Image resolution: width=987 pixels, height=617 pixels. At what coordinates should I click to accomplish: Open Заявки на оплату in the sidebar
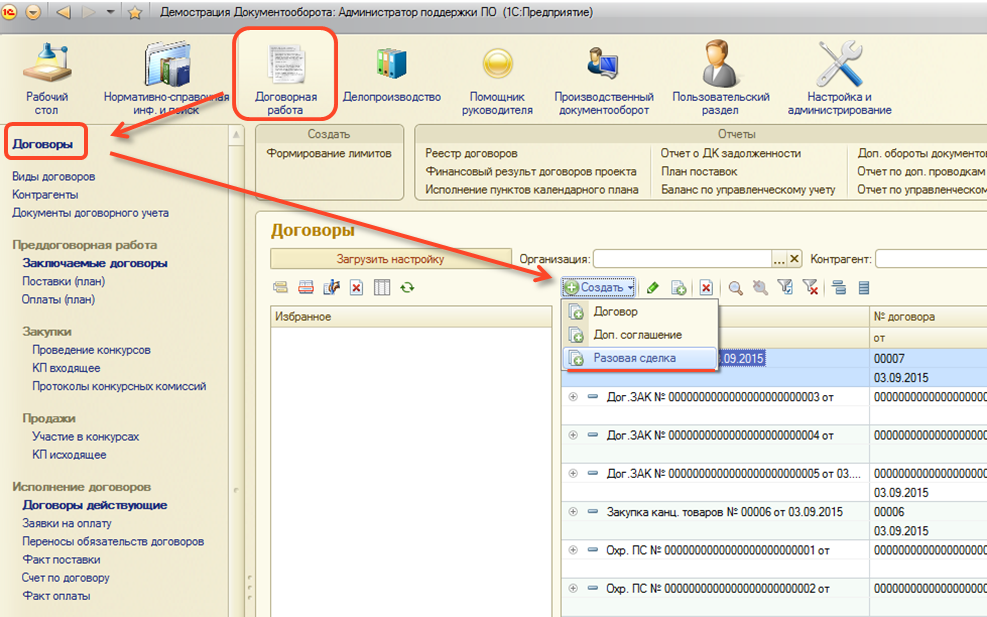67,523
